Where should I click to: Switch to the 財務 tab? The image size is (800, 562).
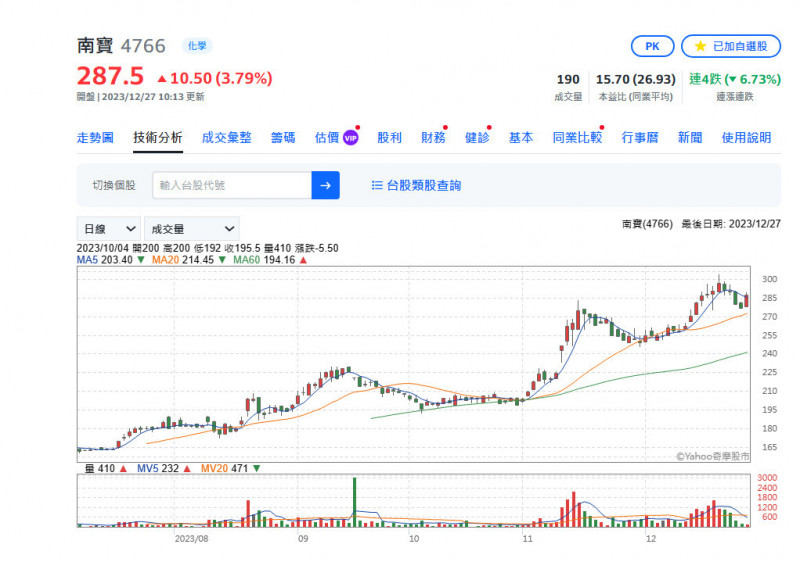click(433, 138)
